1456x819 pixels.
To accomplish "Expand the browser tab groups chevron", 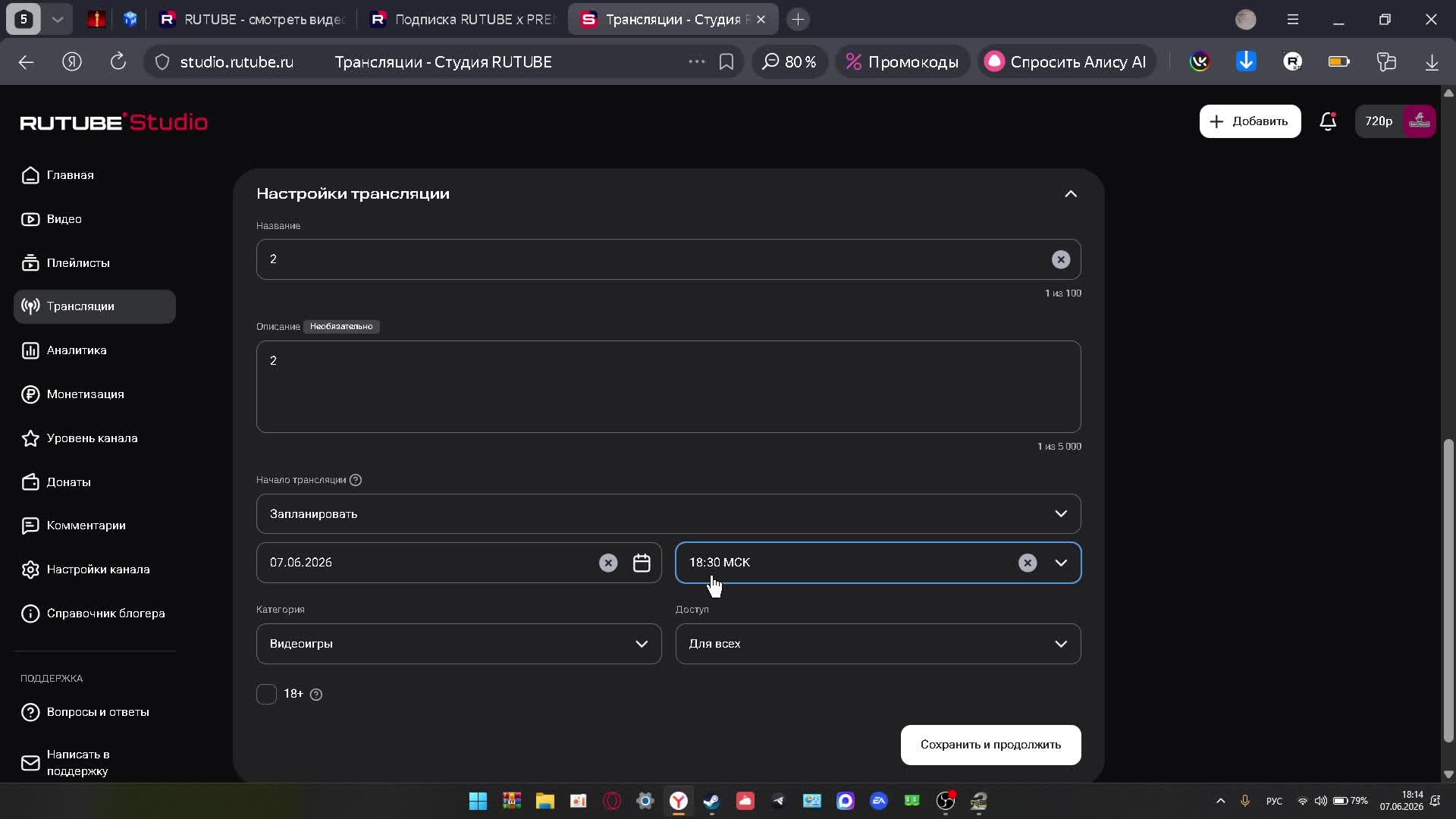I will (x=58, y=20).
